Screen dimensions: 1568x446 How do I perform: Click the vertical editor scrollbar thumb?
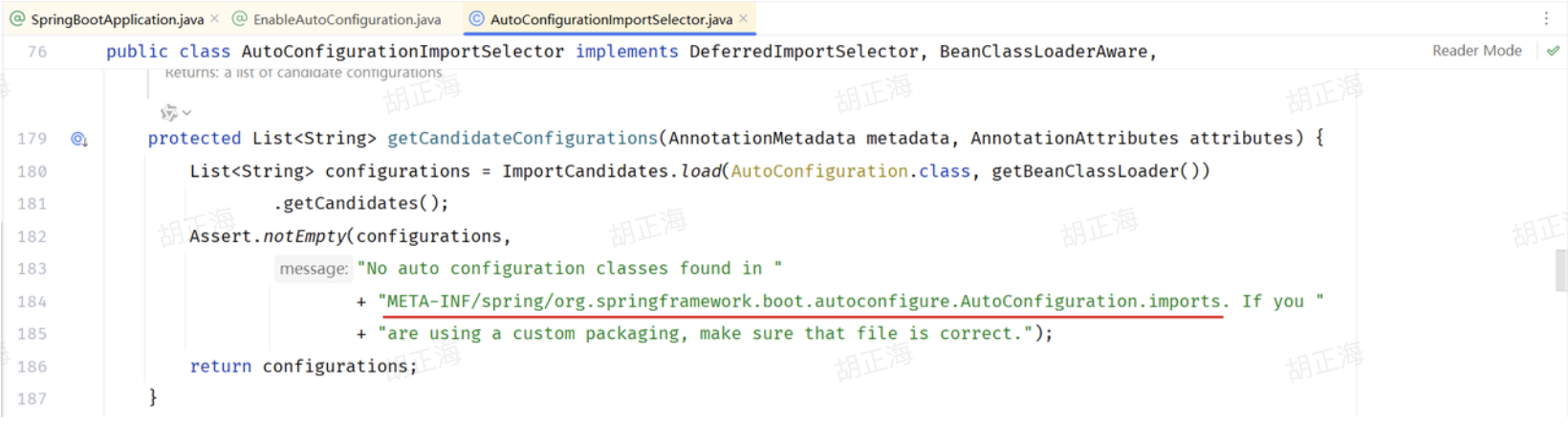tap(1561, 269)
